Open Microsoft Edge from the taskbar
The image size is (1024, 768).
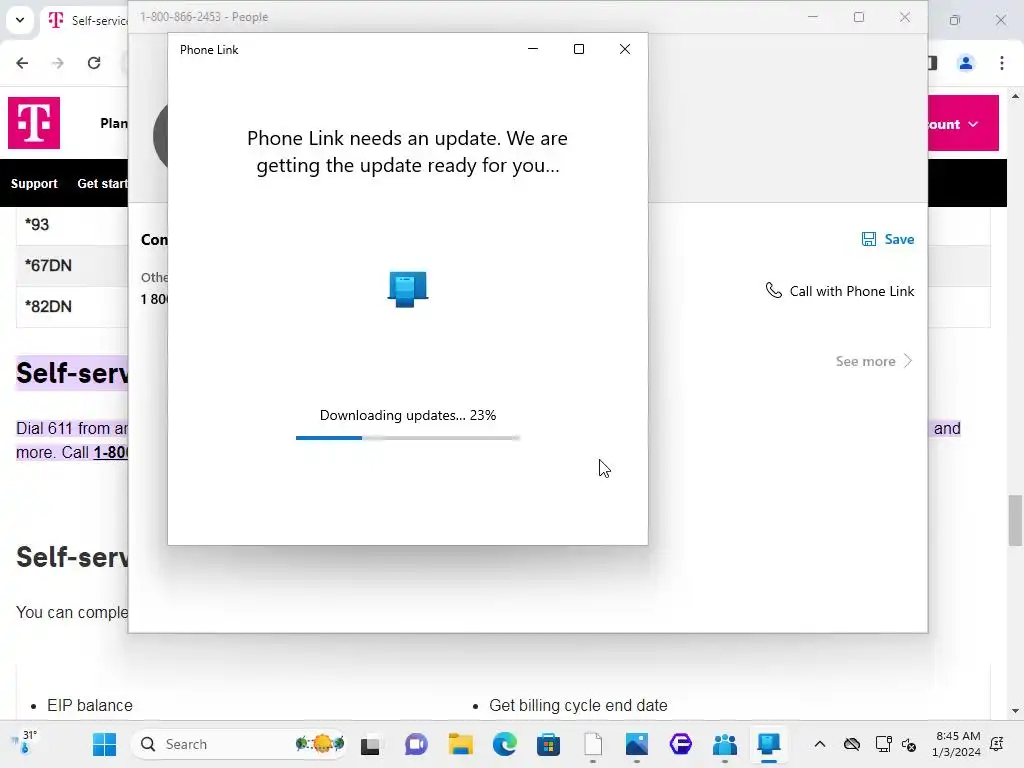click(x=505, y=744)
